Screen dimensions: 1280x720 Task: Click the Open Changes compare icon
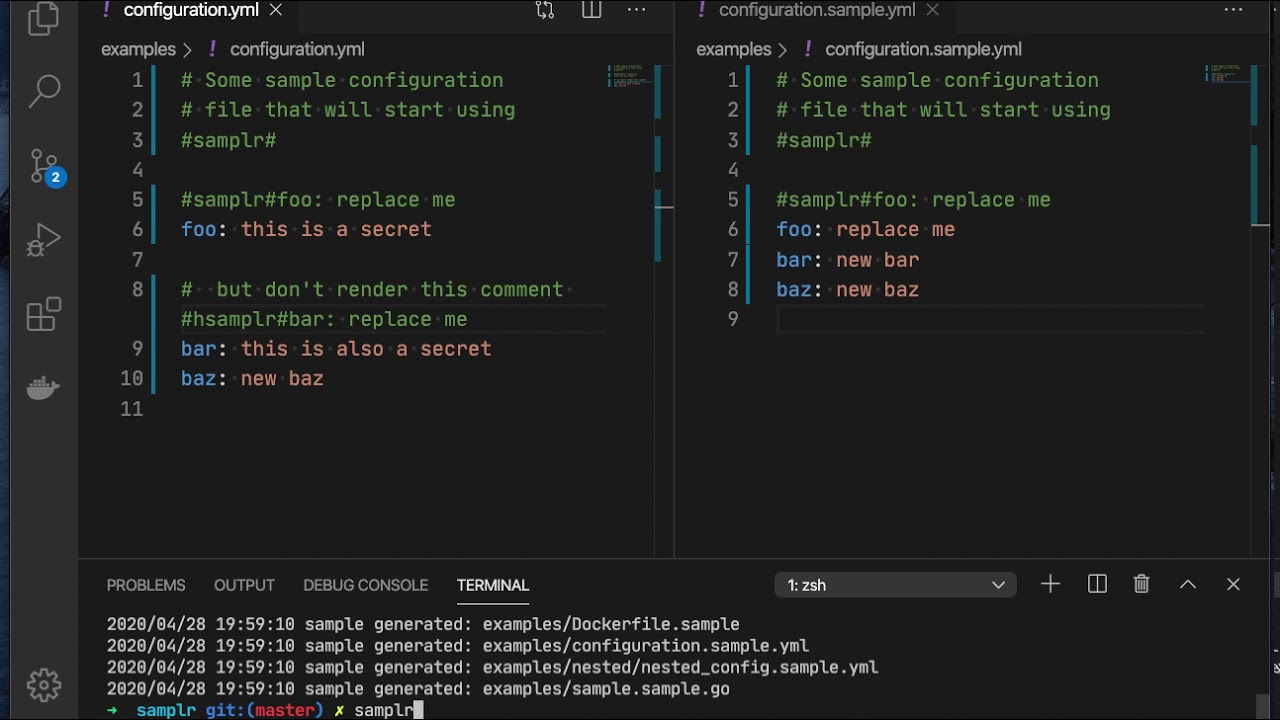[544, 11]
